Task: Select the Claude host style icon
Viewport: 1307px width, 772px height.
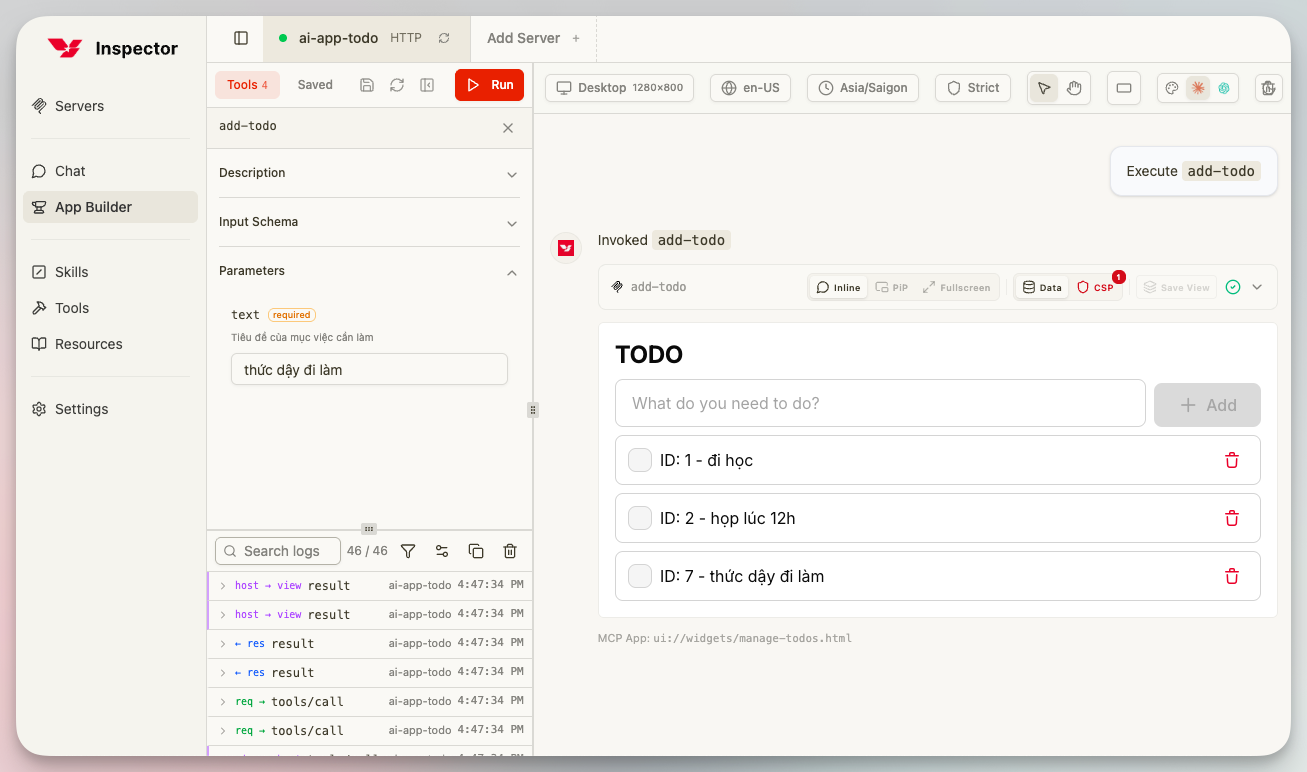Action: tap(1198, 88)
